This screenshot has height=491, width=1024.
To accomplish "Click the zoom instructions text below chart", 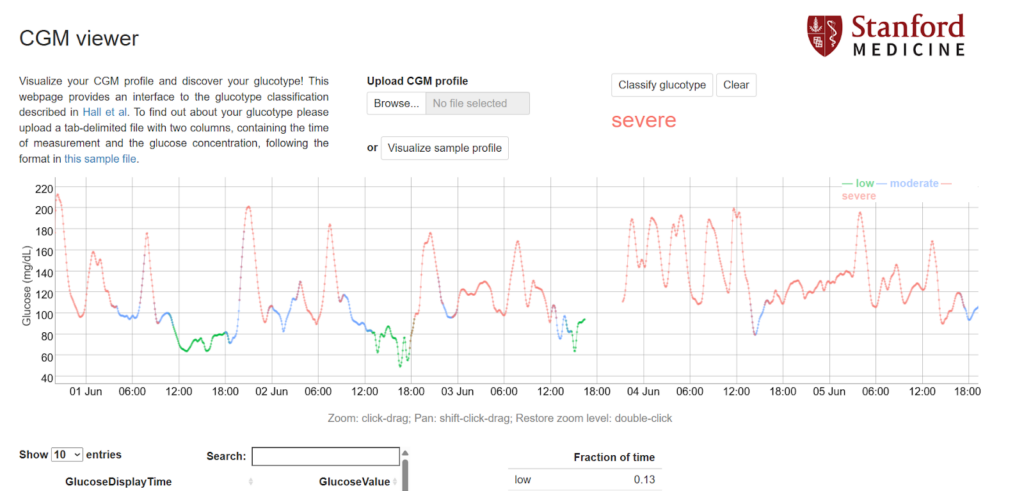I will pyautogui.click(x=500, y=418).
